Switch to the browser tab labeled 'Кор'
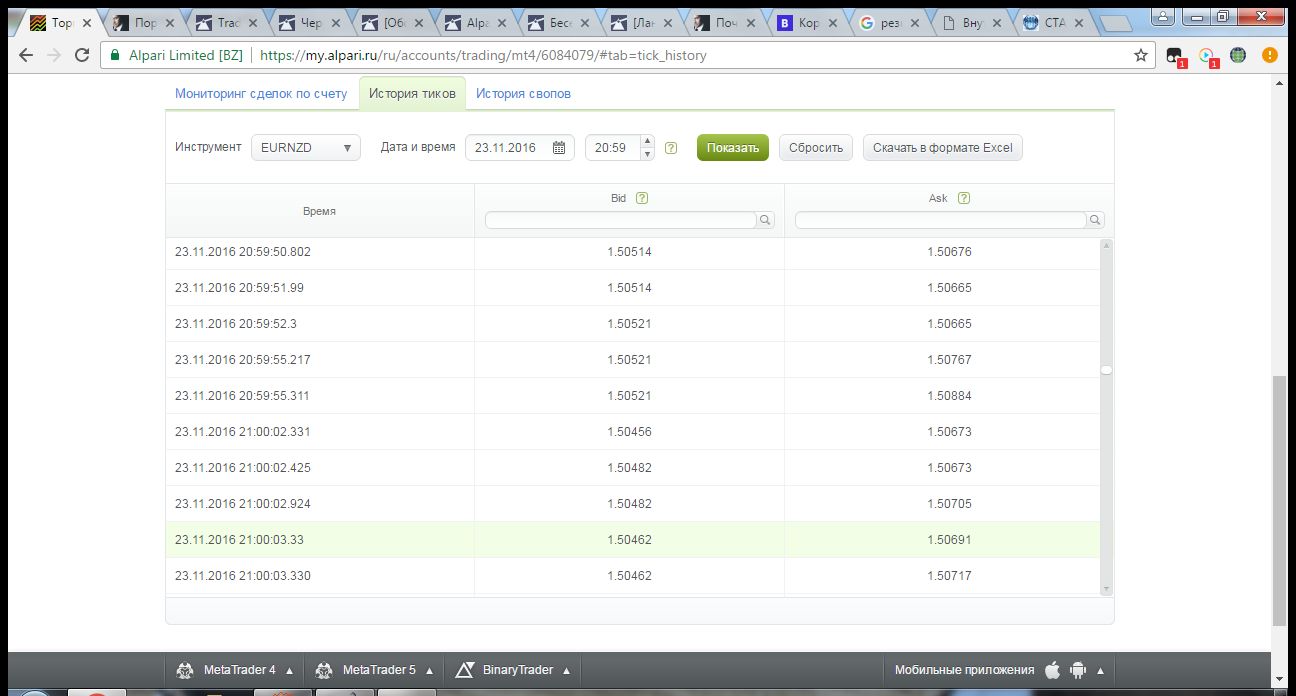The image size is (1296, 696). 809,23
